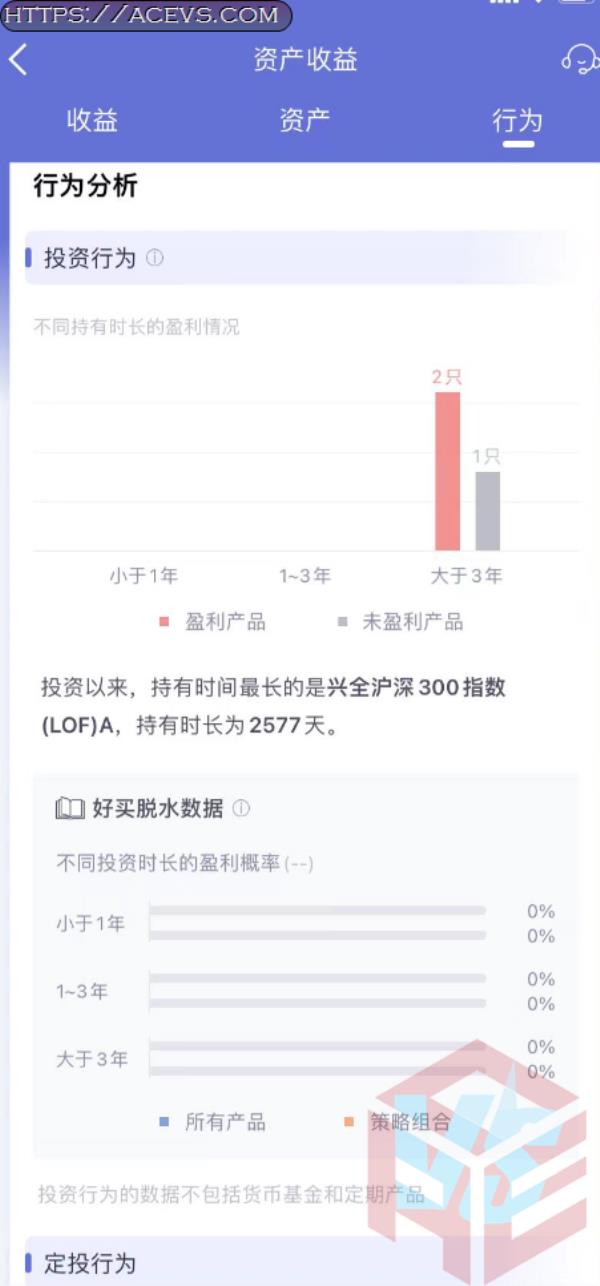Open the 定投行为 section header

[x=300, y=1263]
